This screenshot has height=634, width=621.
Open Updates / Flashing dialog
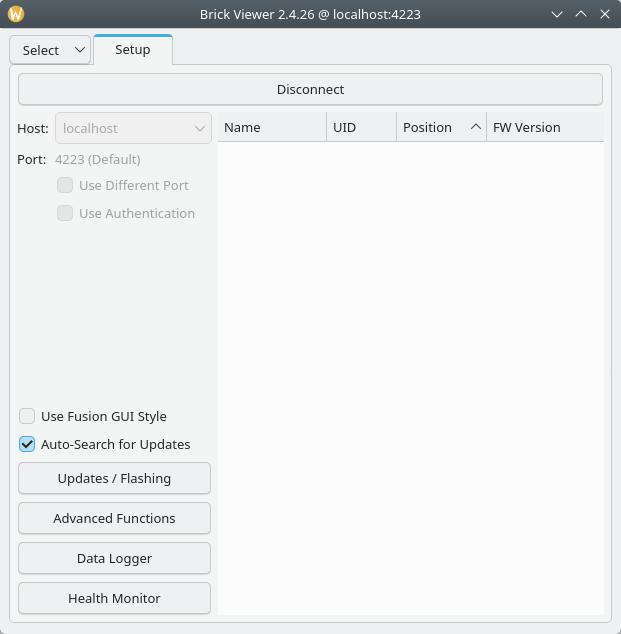(114, 478)
